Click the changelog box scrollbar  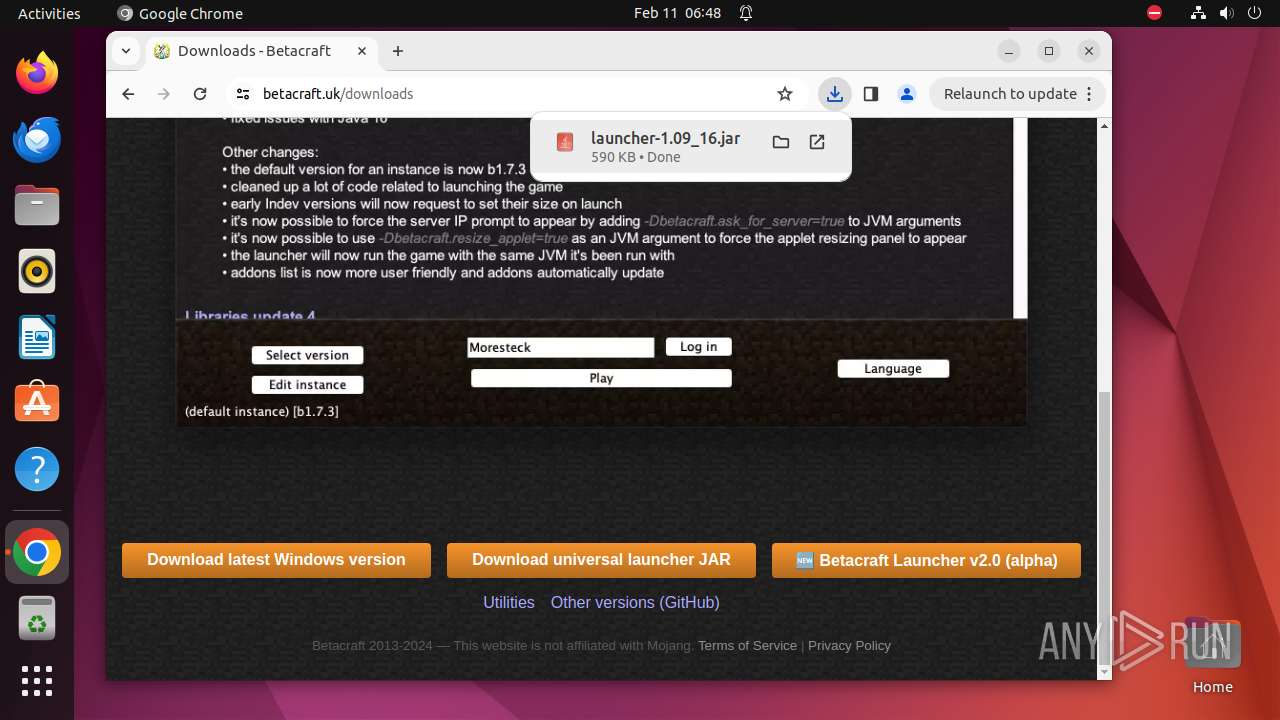tap(1020, 218)
